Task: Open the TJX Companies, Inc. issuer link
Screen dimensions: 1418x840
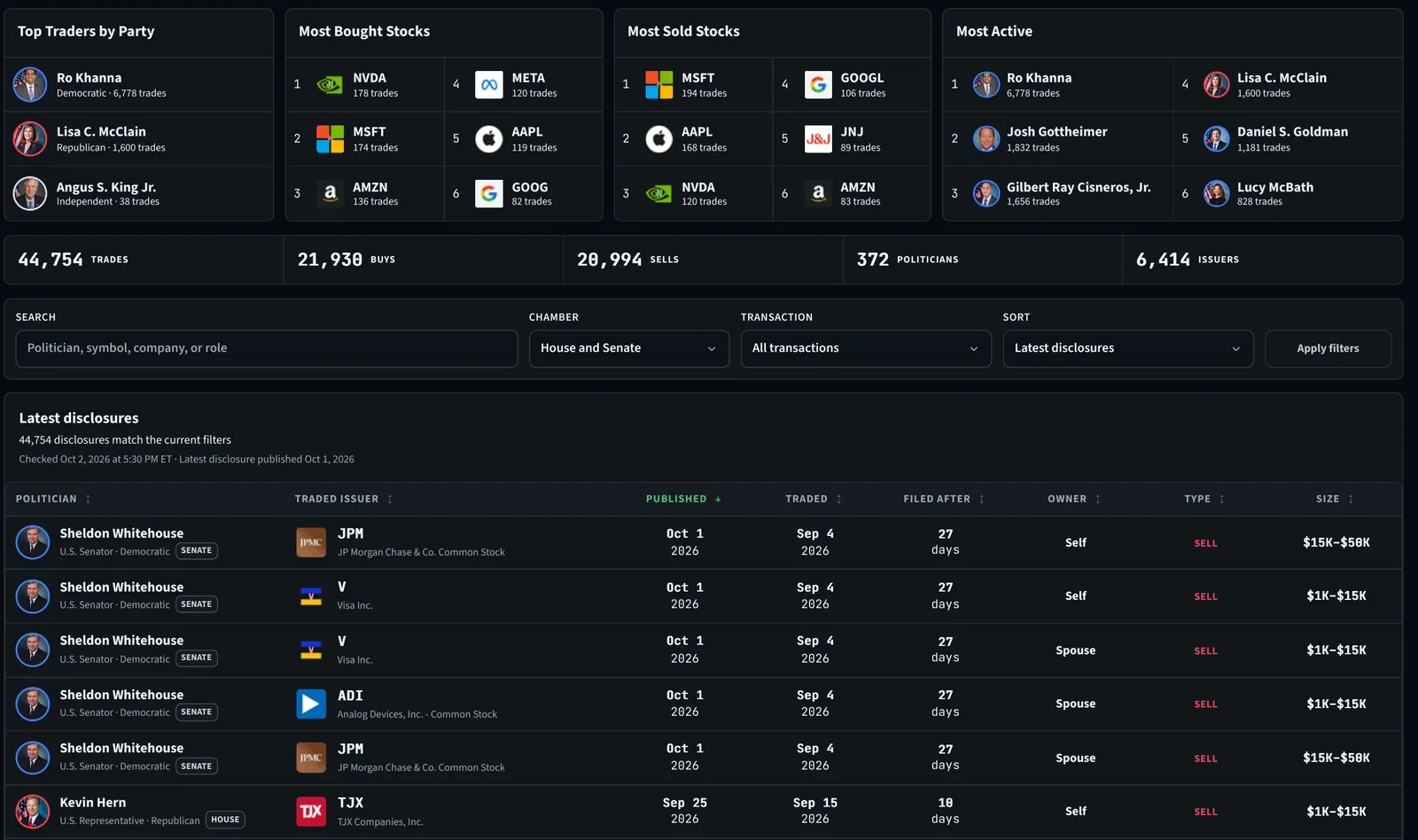Action: (x=380, y=822)
